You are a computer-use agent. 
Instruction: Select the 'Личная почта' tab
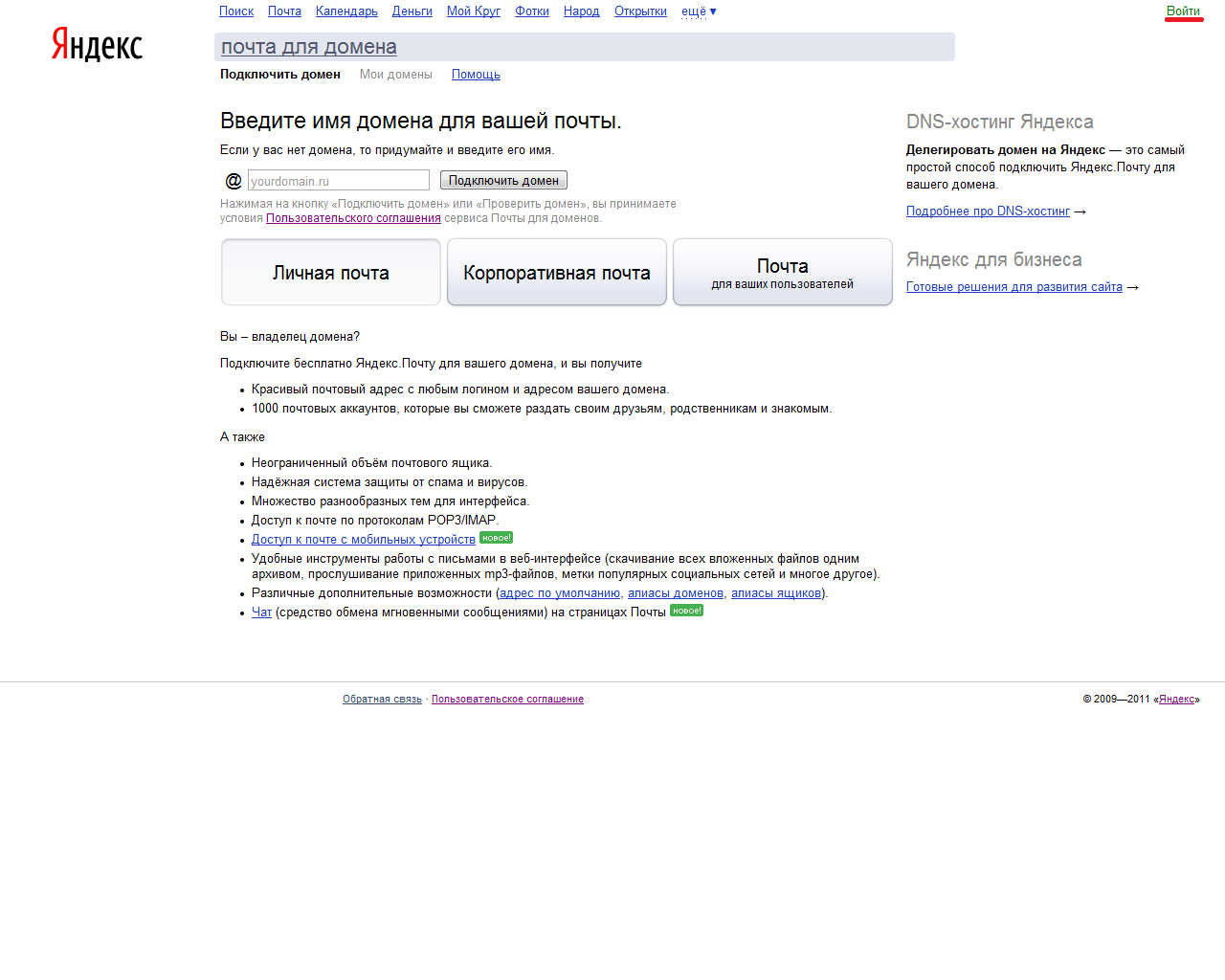[x=331, y=273]
